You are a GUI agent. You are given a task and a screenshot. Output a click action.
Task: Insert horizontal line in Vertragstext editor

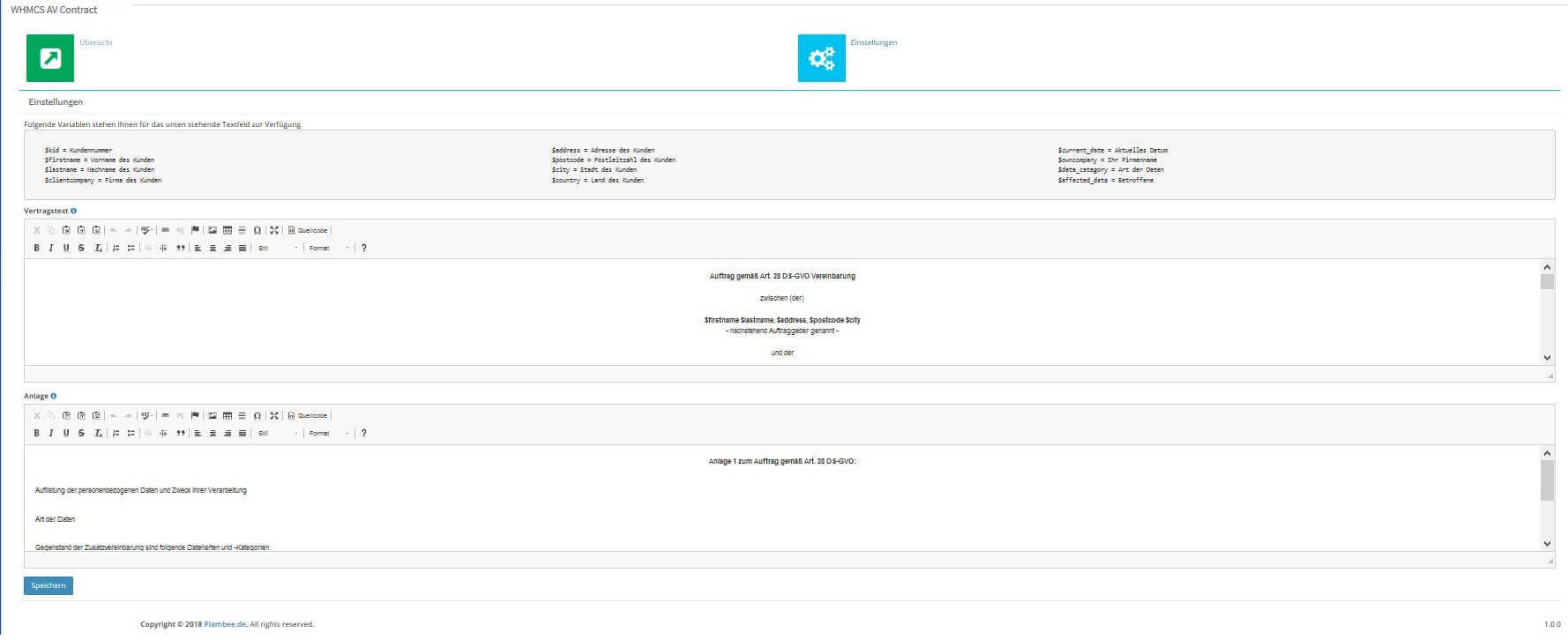point(243,231)
